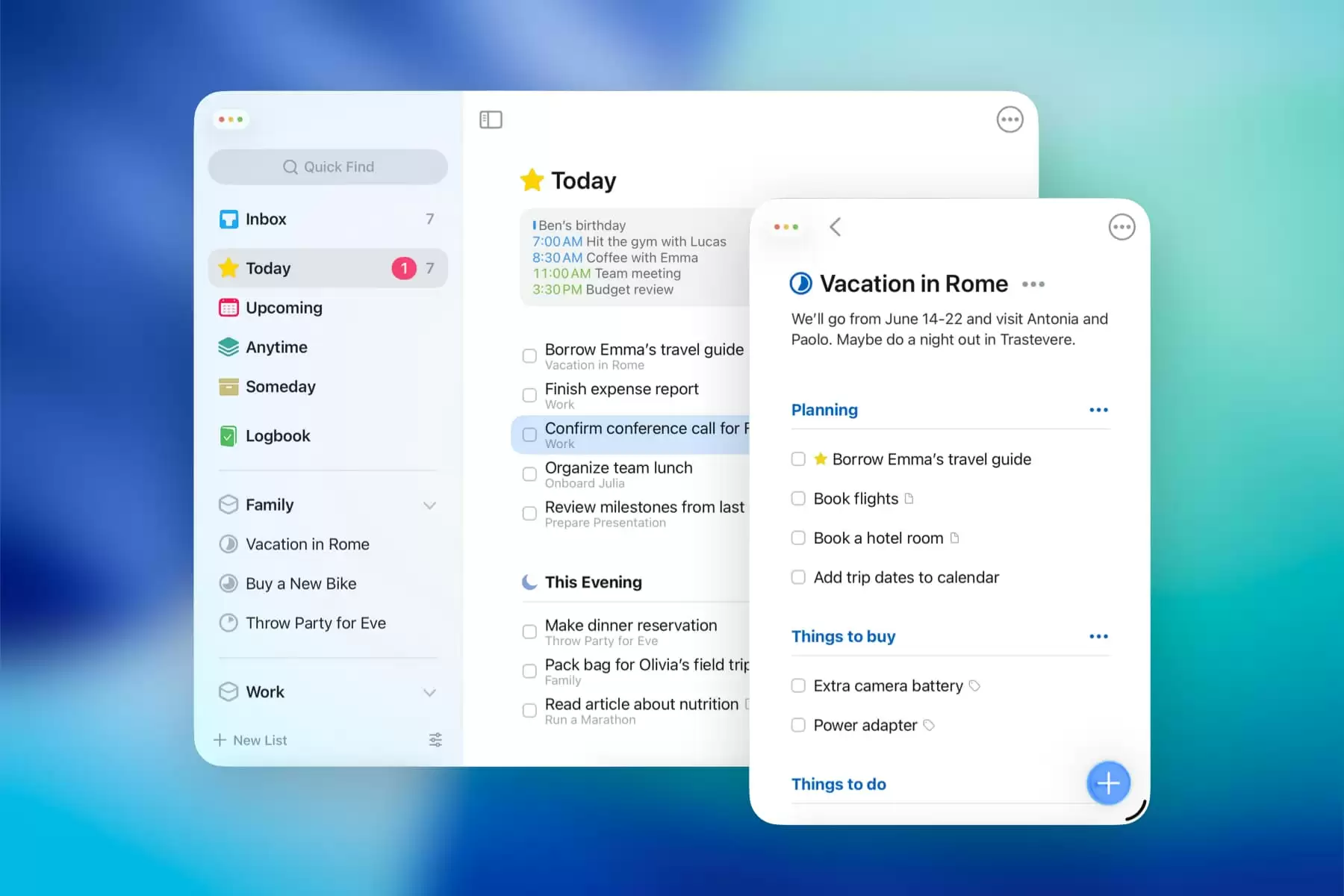Check off Finish expense report

pos(529,395)
